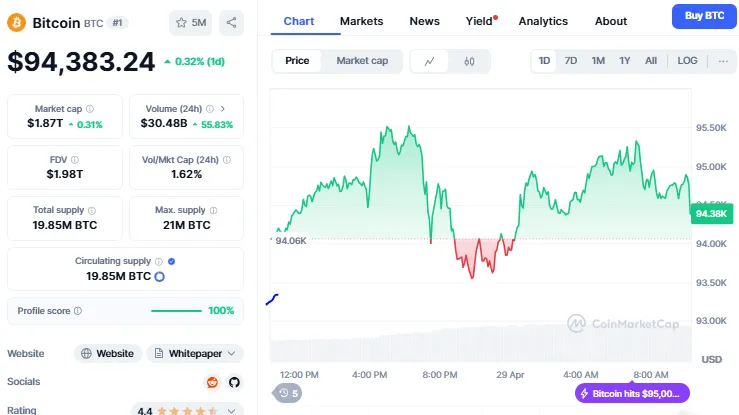Image resolution: width=739 pixels, height=415 pixels.
Task: Click the Profile score progress bar
Action: click(176, 311)
